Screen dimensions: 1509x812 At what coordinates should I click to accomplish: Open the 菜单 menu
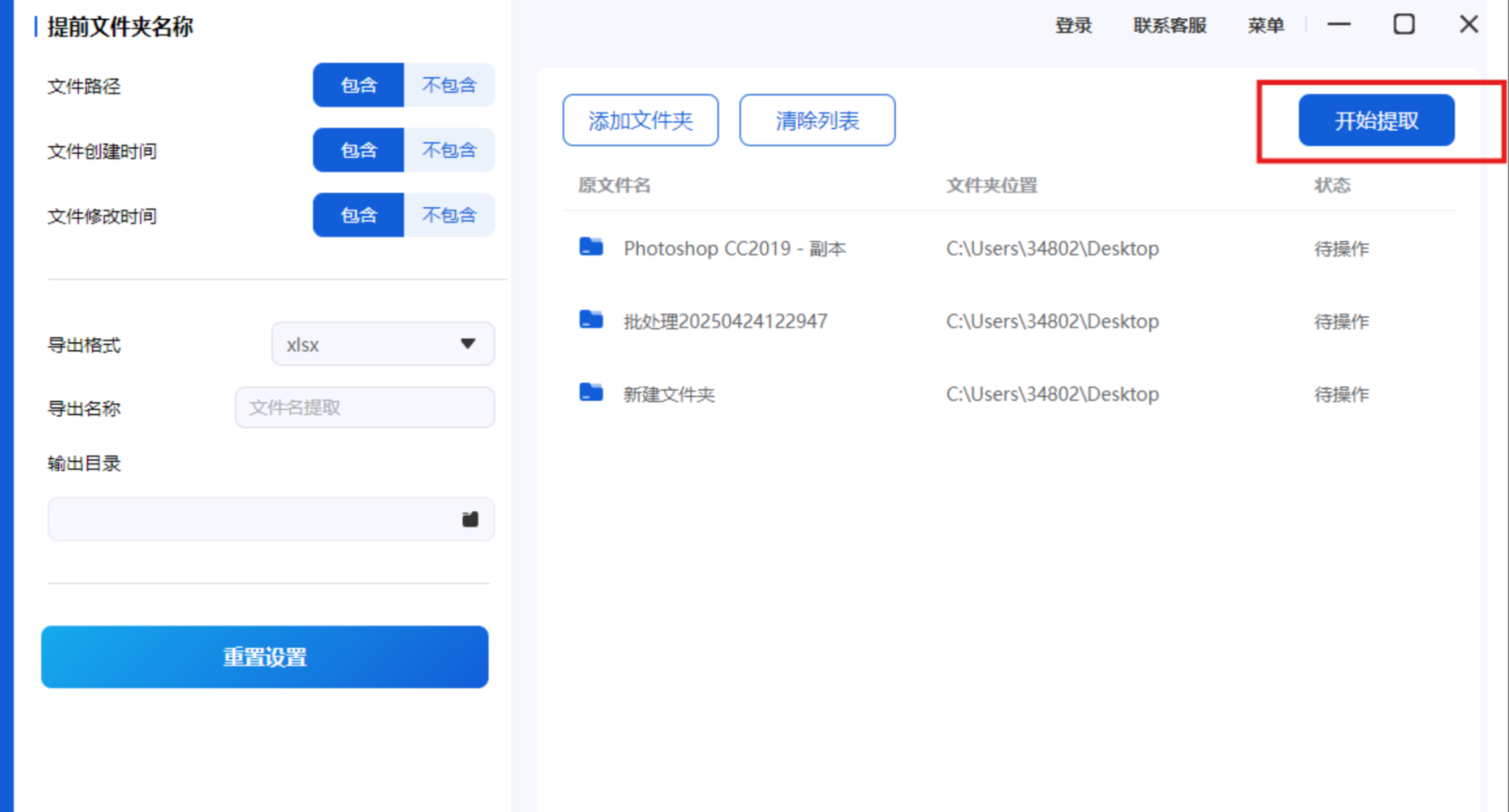(x=1265, y=25)
